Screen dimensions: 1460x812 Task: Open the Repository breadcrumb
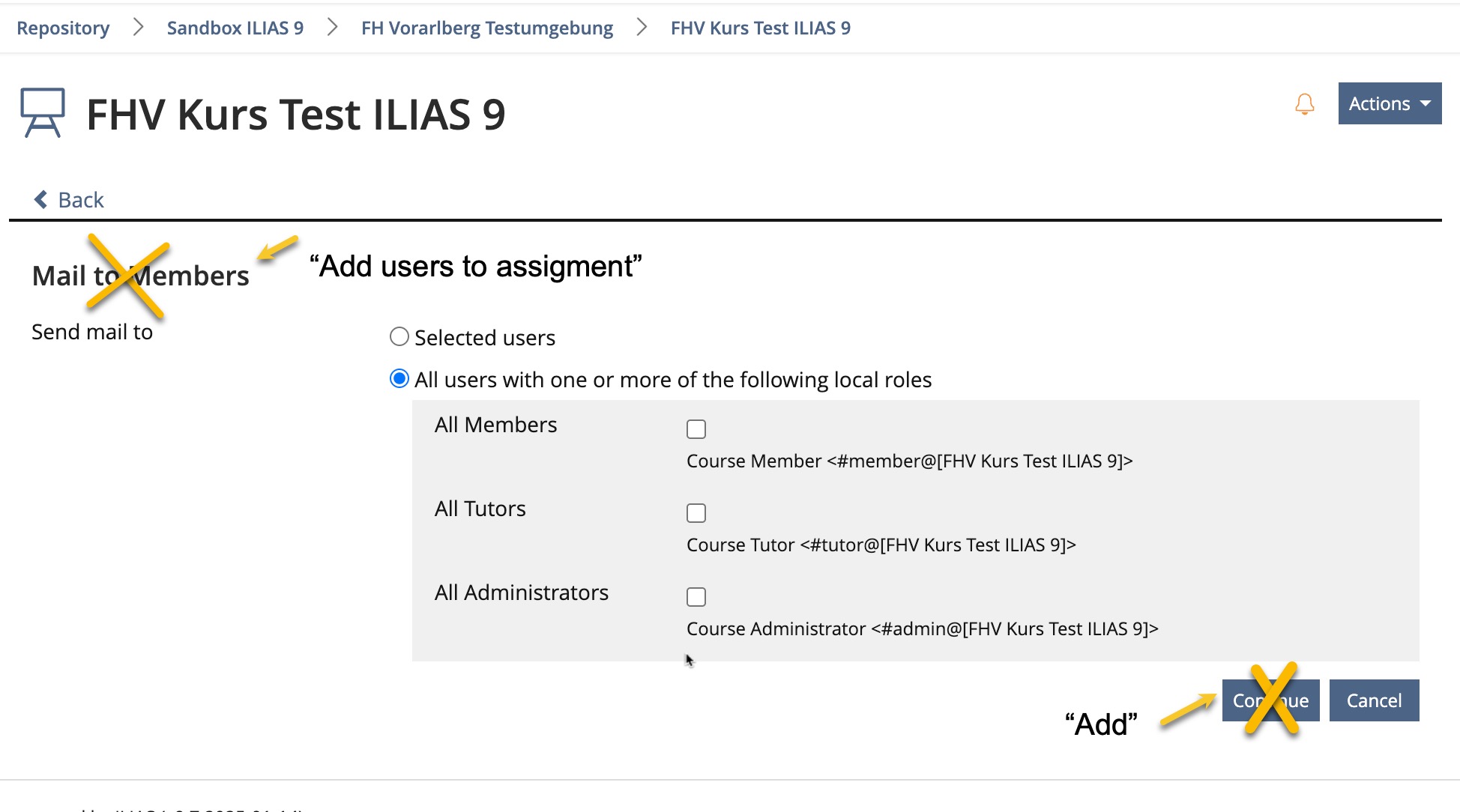pyautogui.click(x=63, y=28)
